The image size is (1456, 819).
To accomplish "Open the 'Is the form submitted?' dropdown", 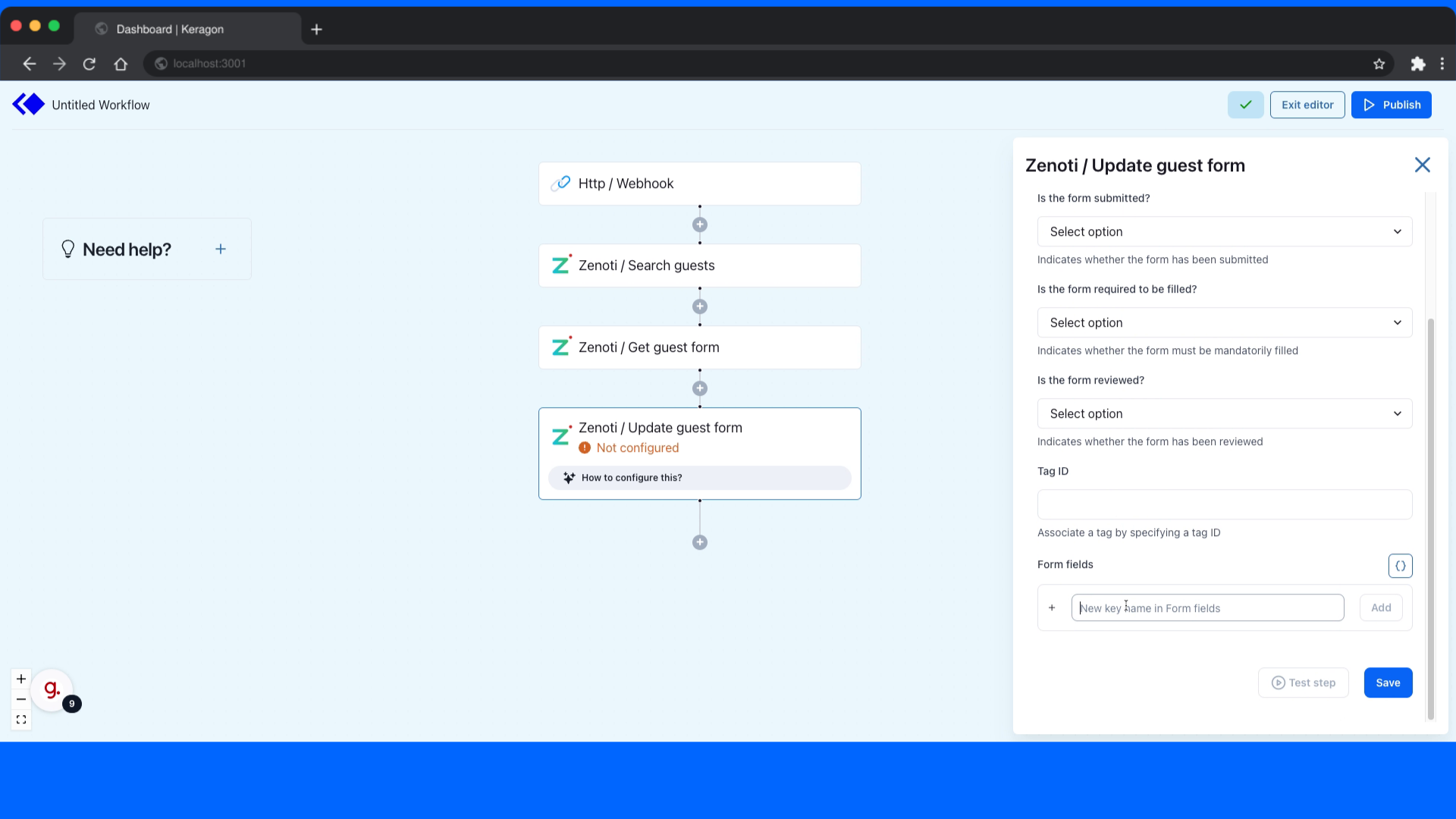I will pyautogui.click(x=1224, y=231).
